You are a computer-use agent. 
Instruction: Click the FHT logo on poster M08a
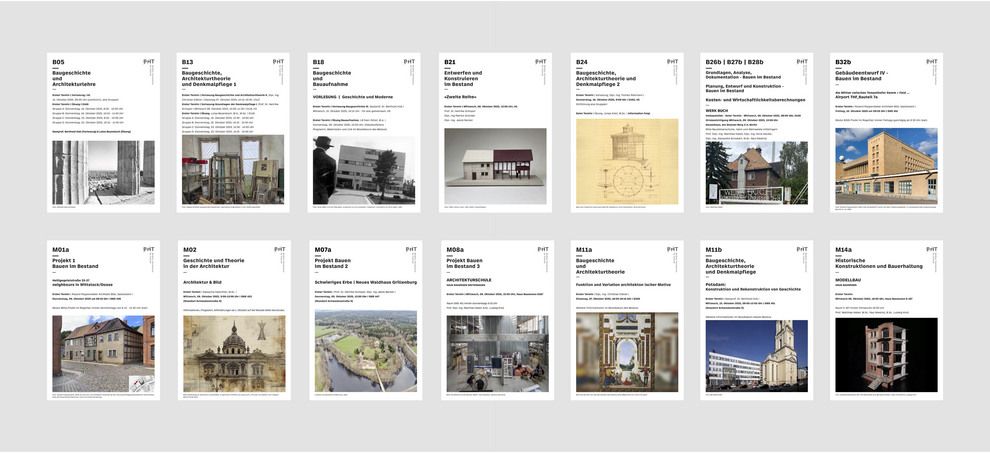coord(541,249)
